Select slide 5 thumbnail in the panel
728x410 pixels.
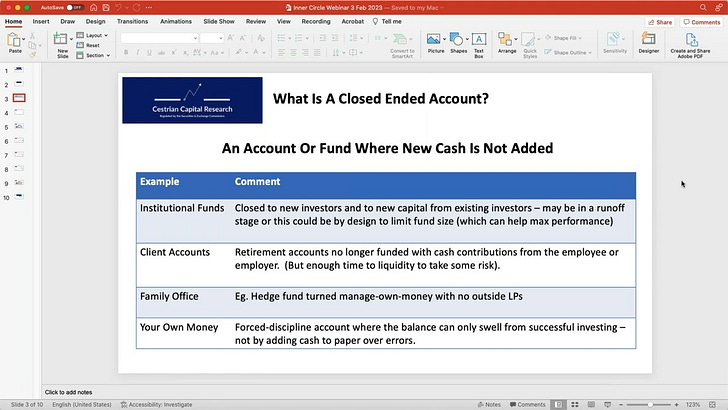coord(19,126)
